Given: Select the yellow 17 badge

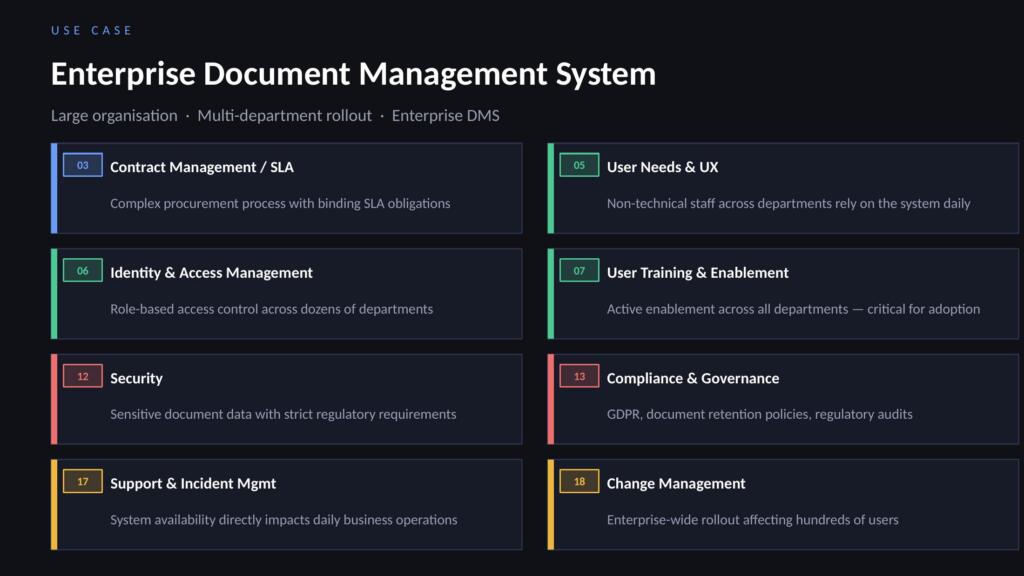Looking at the screenshot, I should (82, 482).
